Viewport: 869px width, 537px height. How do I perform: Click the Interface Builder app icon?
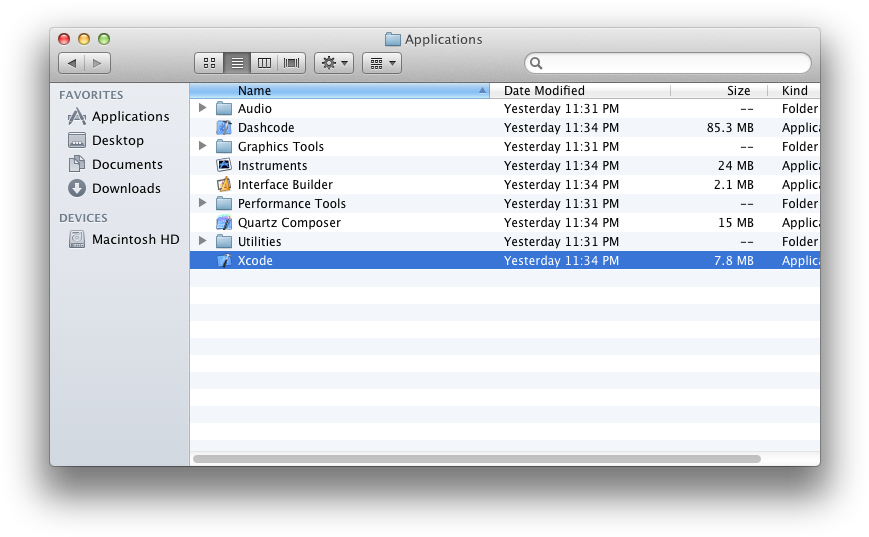(224, 184)
